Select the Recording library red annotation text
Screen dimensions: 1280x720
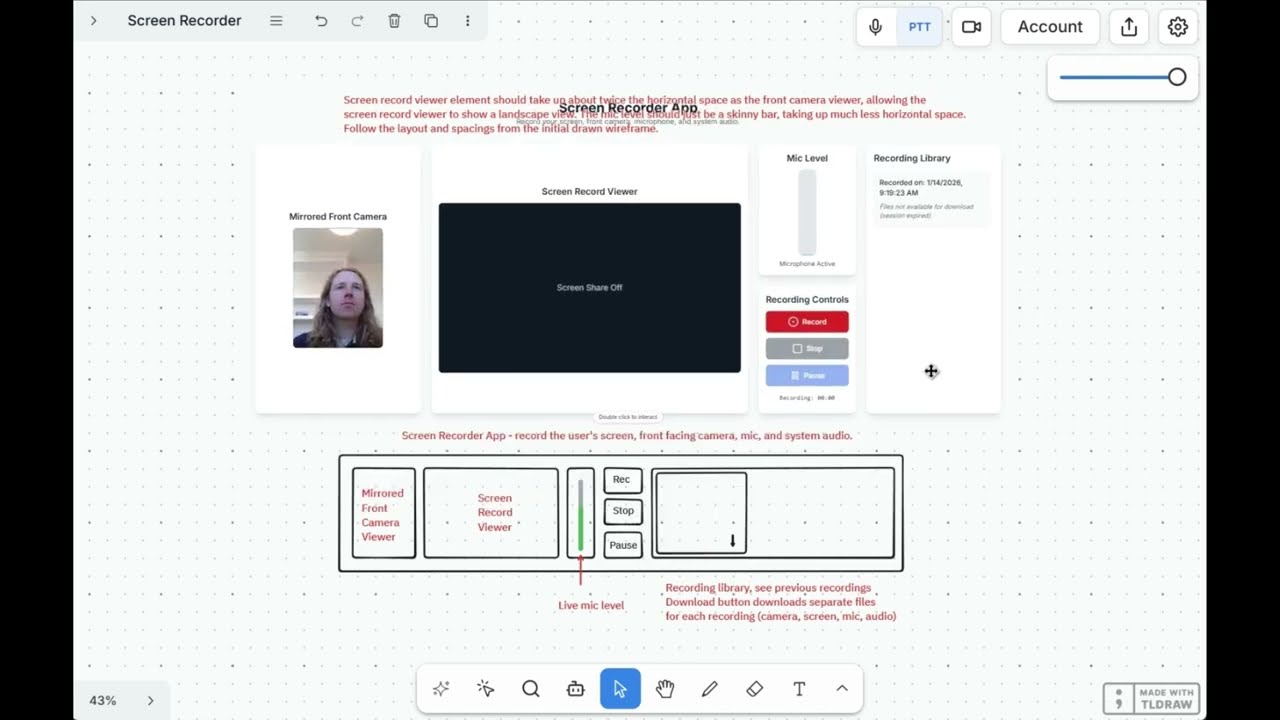pyautogui.click(x=781, y=602)
